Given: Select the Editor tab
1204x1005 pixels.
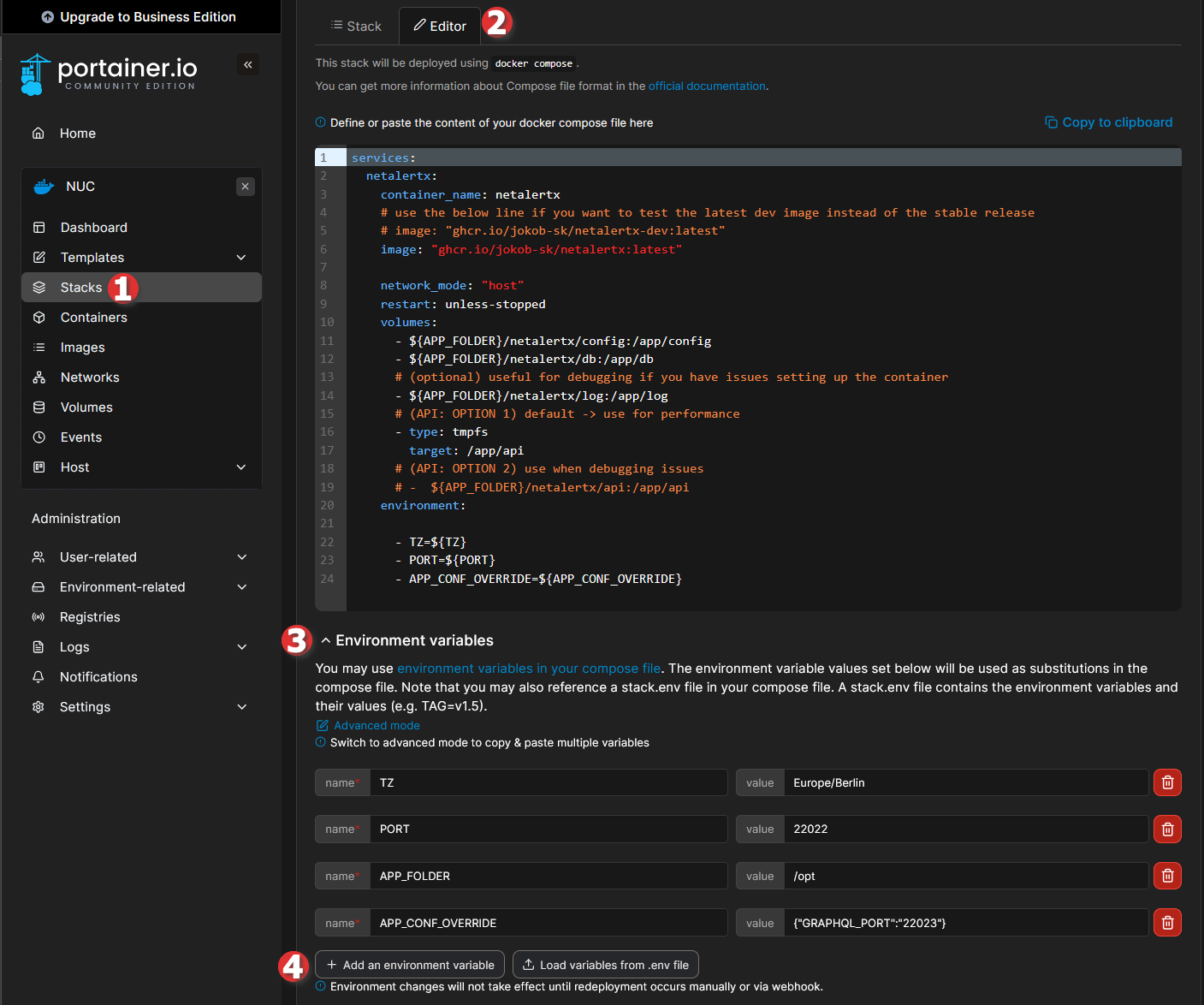Looking at the screenshot, I should tap(440, 27).
